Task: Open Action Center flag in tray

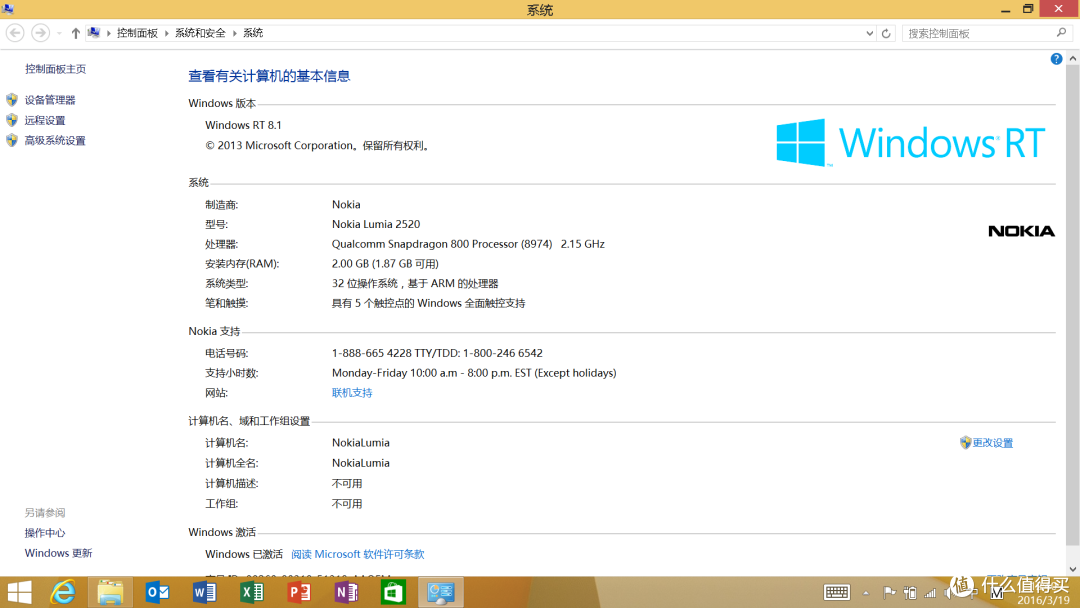Action: pos(889,592)
